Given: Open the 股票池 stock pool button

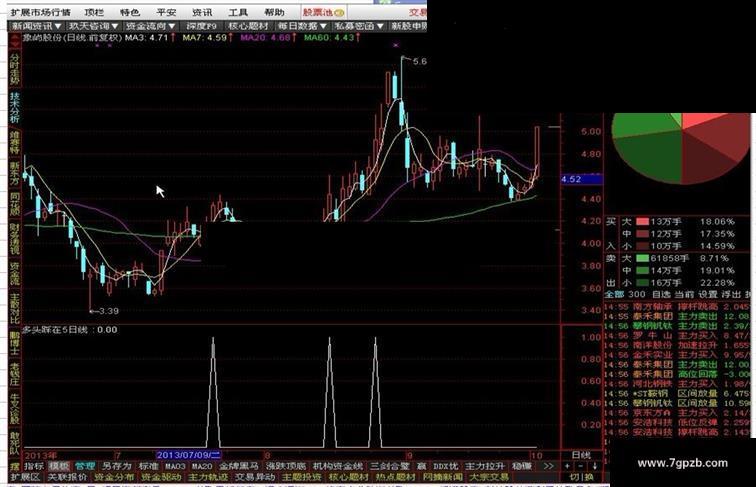Looking at the screenshot, I should [323, 12].
